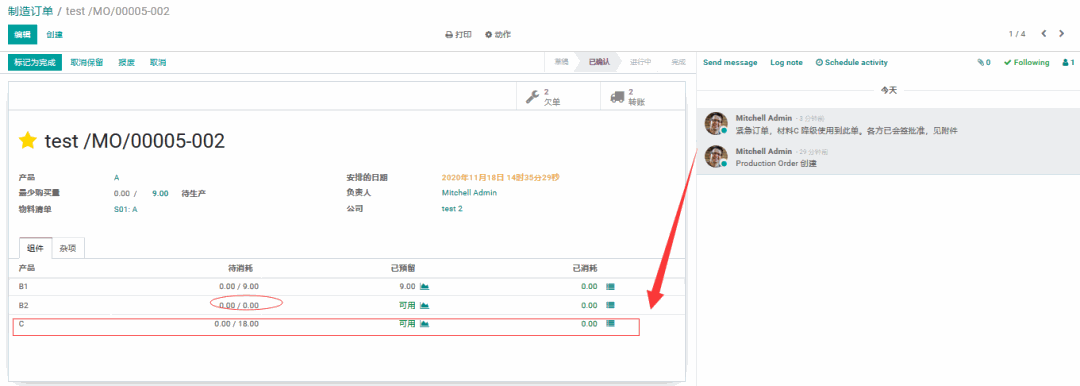Click 0.00 / 9.00 in B1 row
The width and height of the screenshot is (1080, 386).
click(239, 287)
